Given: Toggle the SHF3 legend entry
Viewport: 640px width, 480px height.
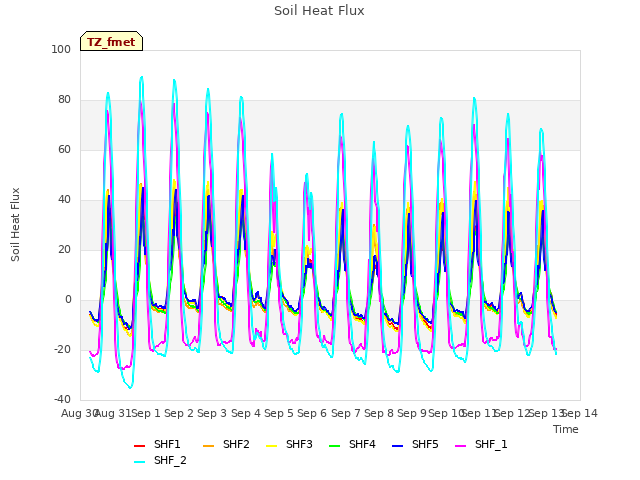Looking at the screenshot, I should [289, 444].
